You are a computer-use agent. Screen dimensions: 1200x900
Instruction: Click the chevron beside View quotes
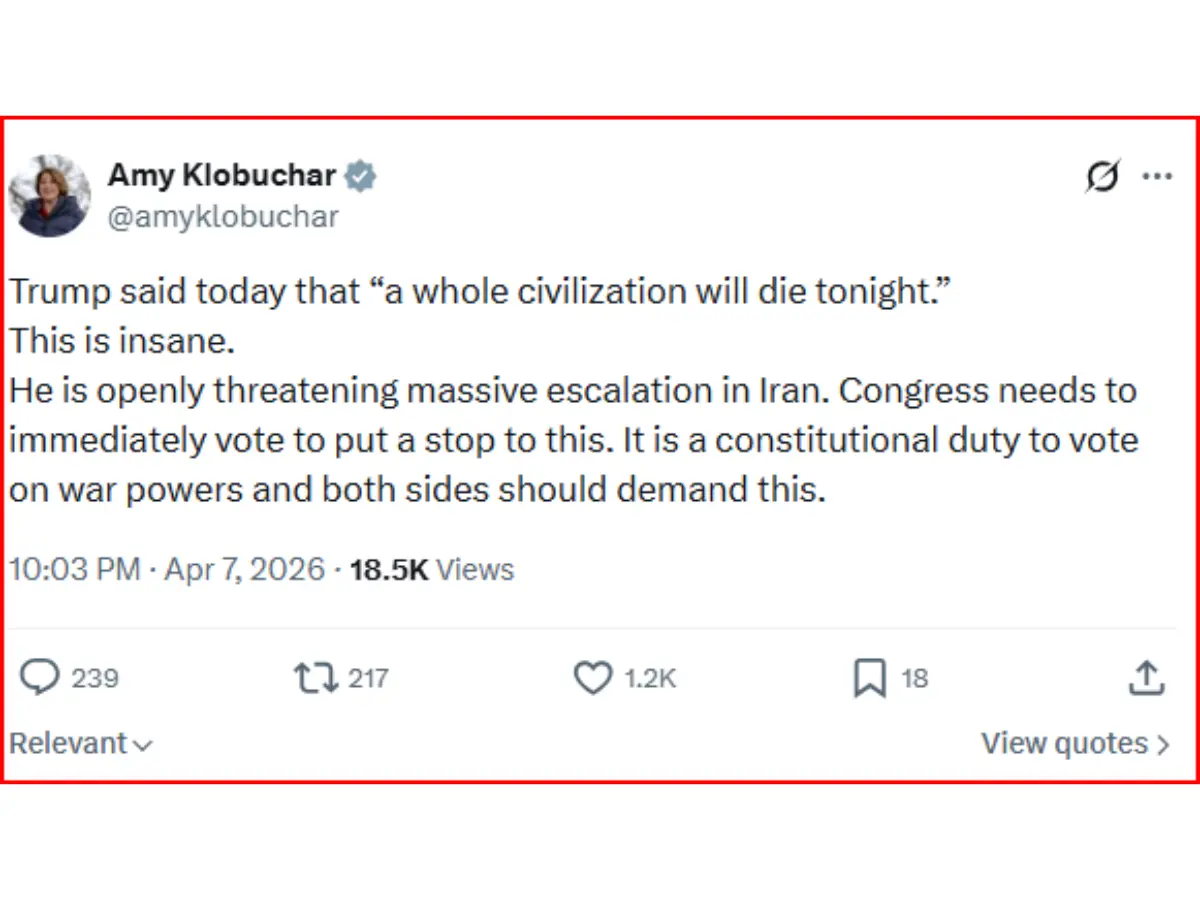[1162, 744]
